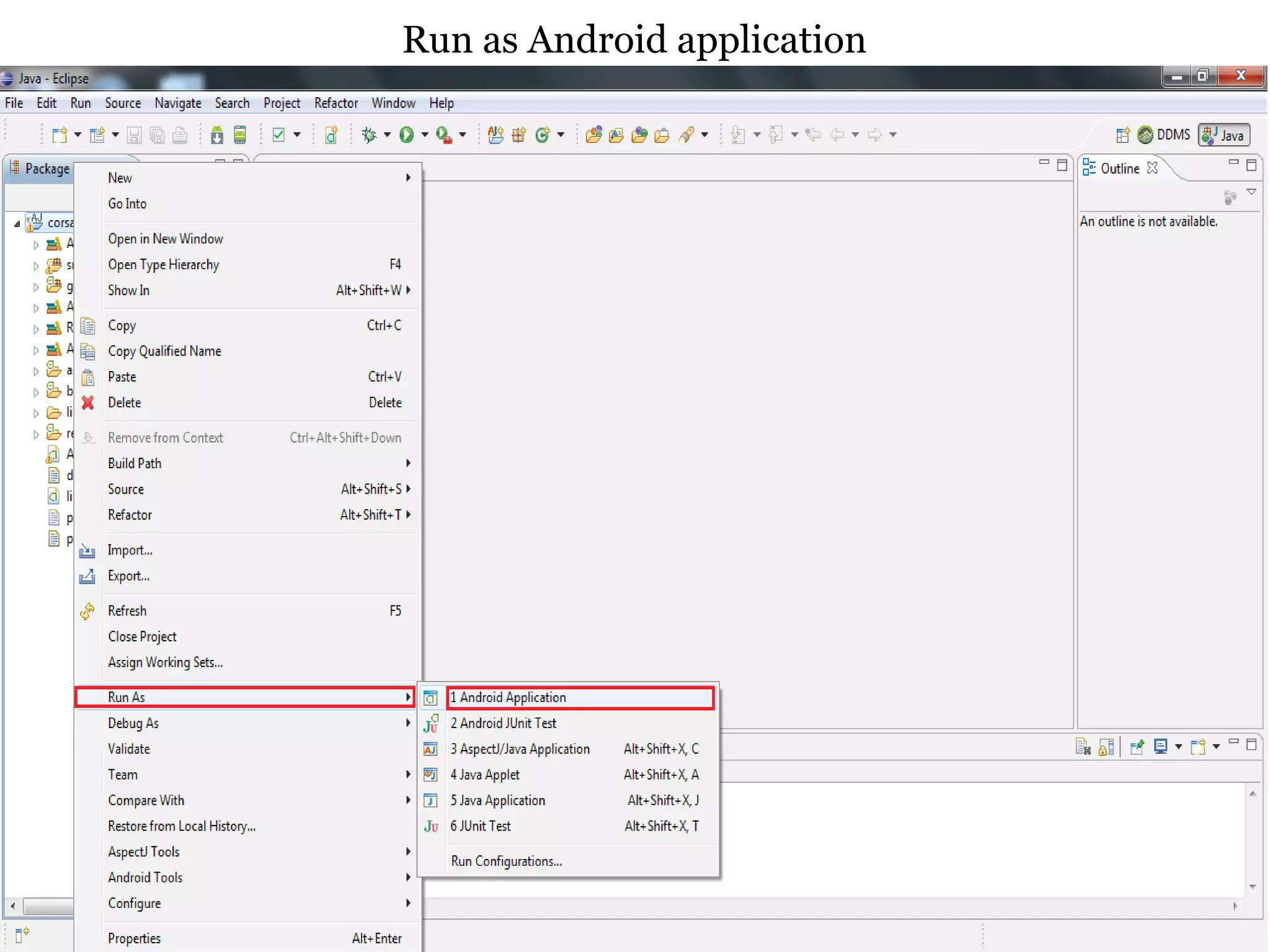Open the Outline view menu triangle
Viewport: 1270px width, 952px height.
point(1251,192)
